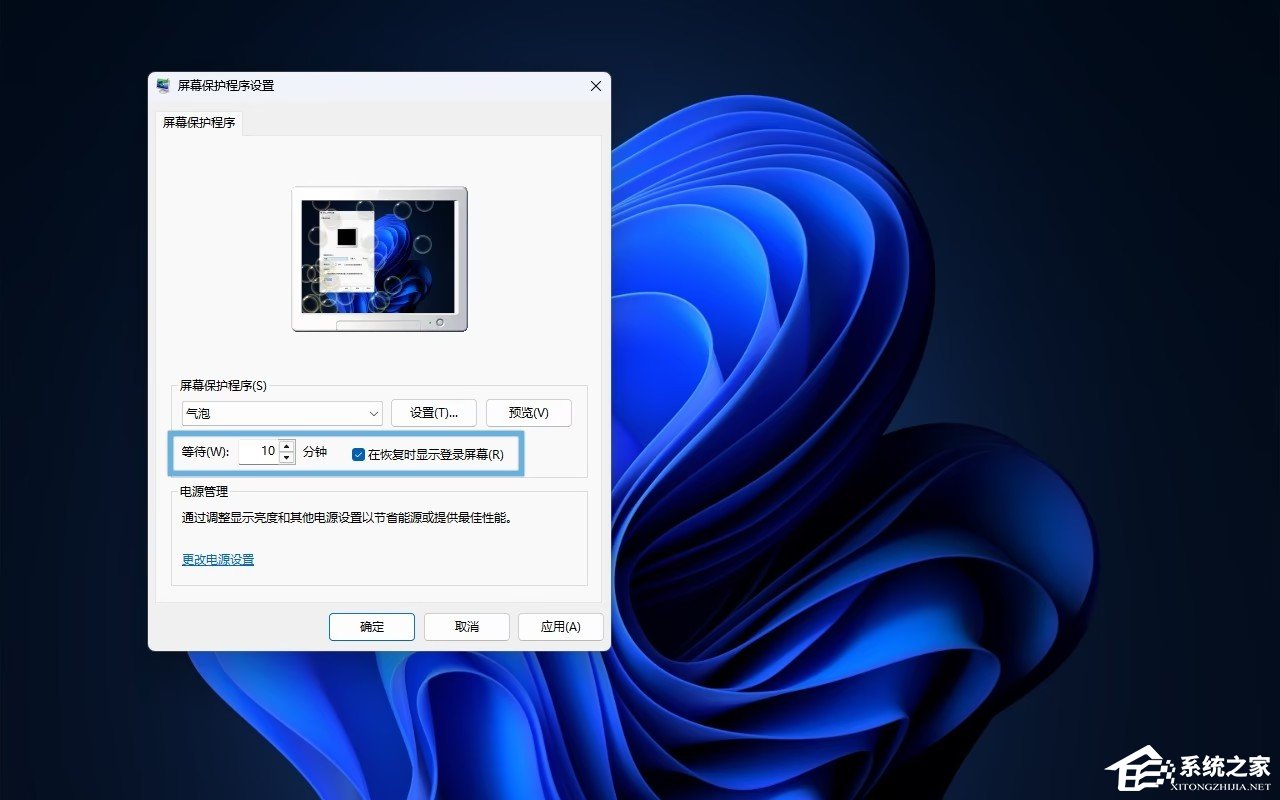Close the screensaver settings dialog

pos(595,87)
